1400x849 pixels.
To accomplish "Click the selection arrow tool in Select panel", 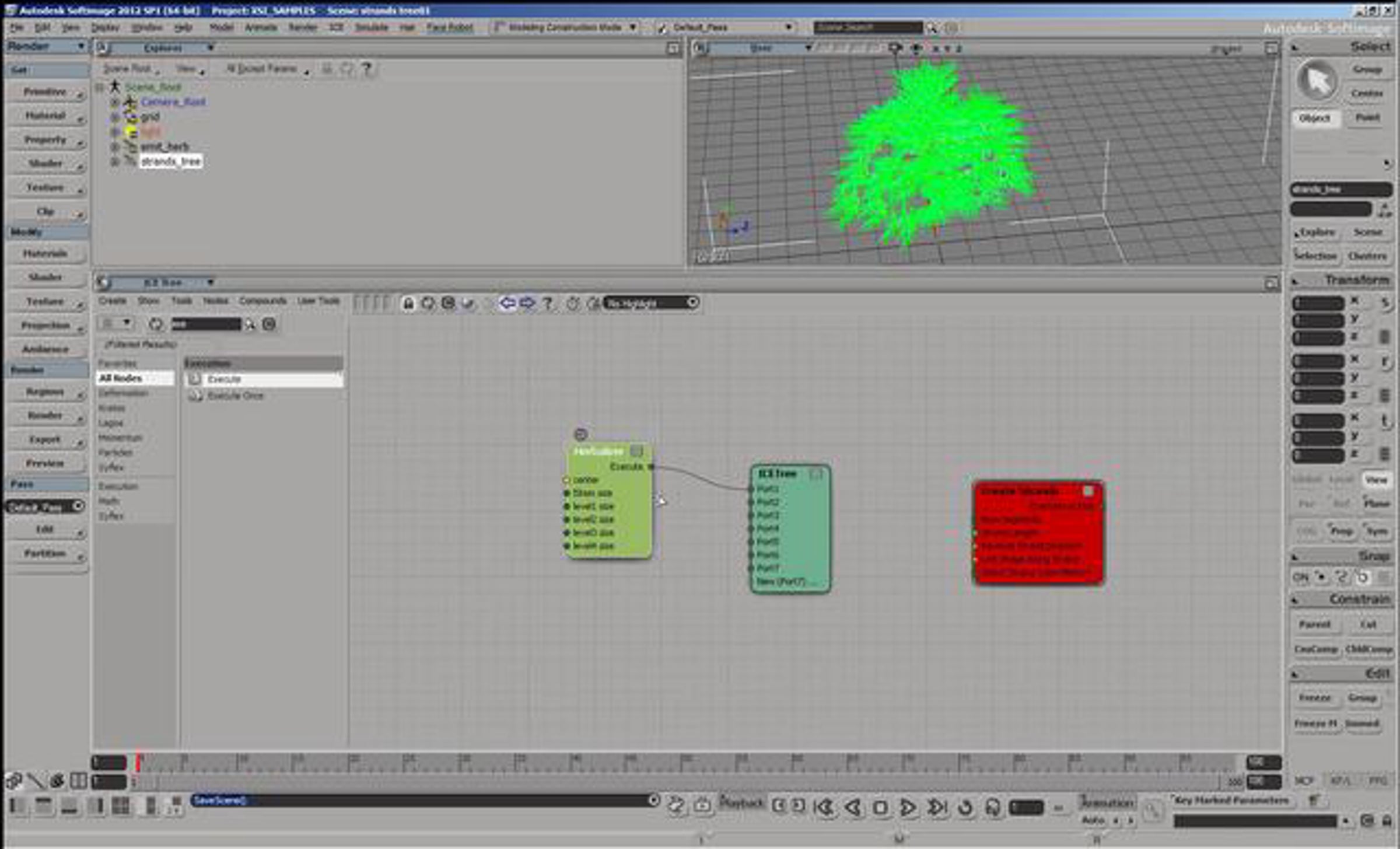I will pos(1317,81).
